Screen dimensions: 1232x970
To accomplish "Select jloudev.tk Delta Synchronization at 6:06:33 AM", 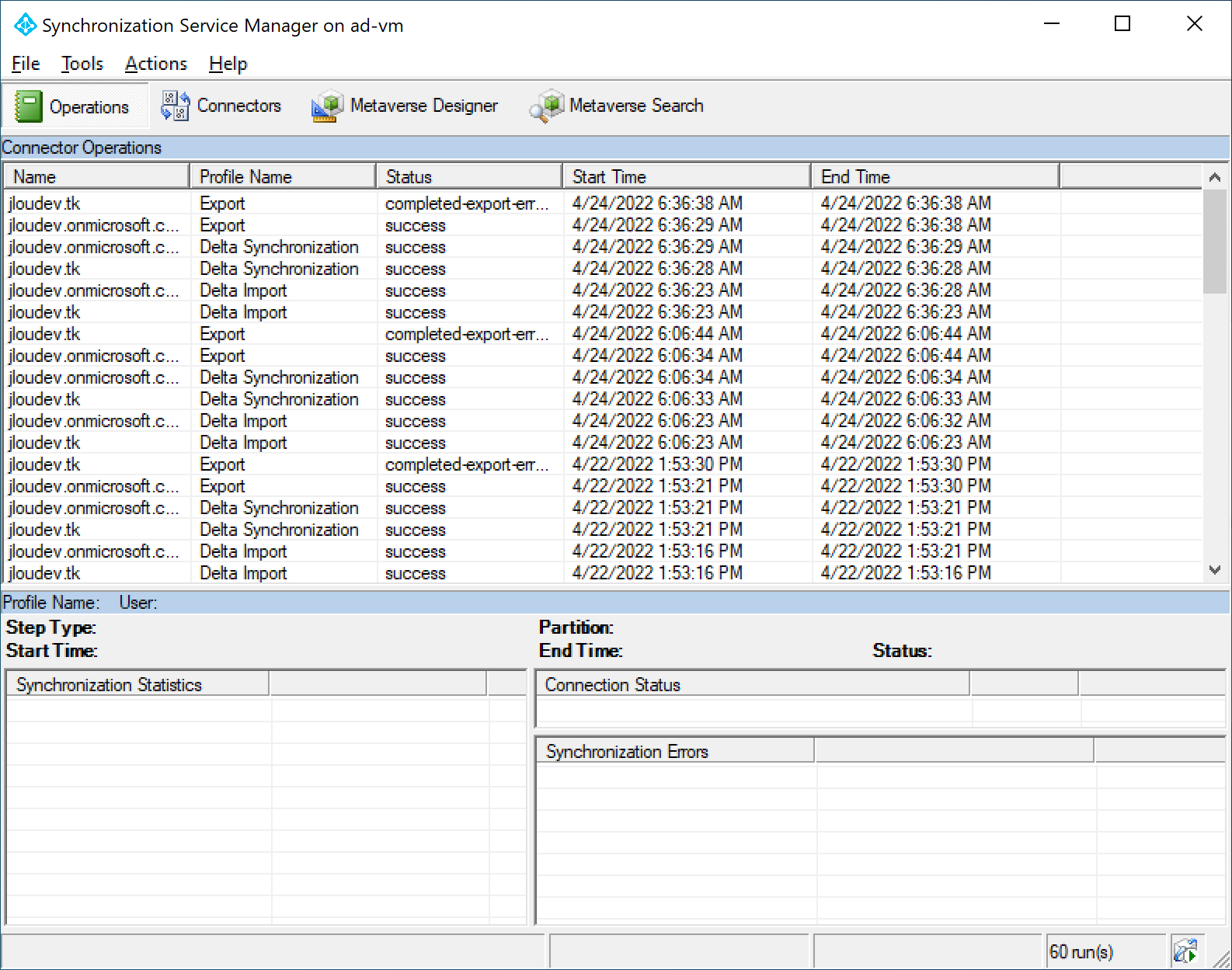I will (x=602, y=398).
